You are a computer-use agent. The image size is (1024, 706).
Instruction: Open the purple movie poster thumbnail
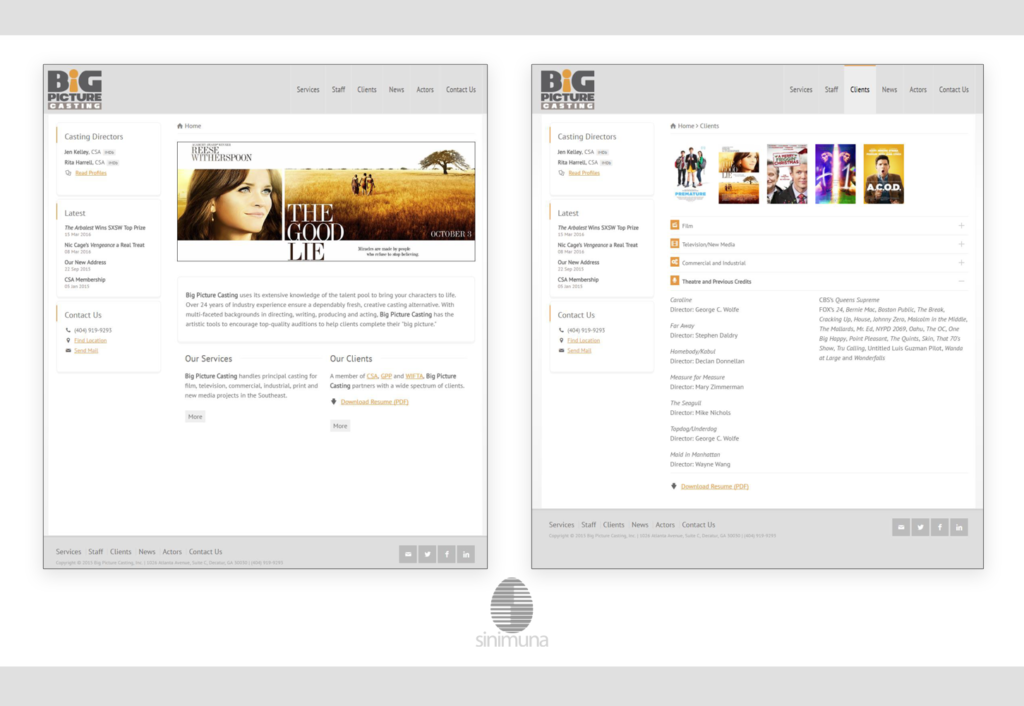(835, 174)
